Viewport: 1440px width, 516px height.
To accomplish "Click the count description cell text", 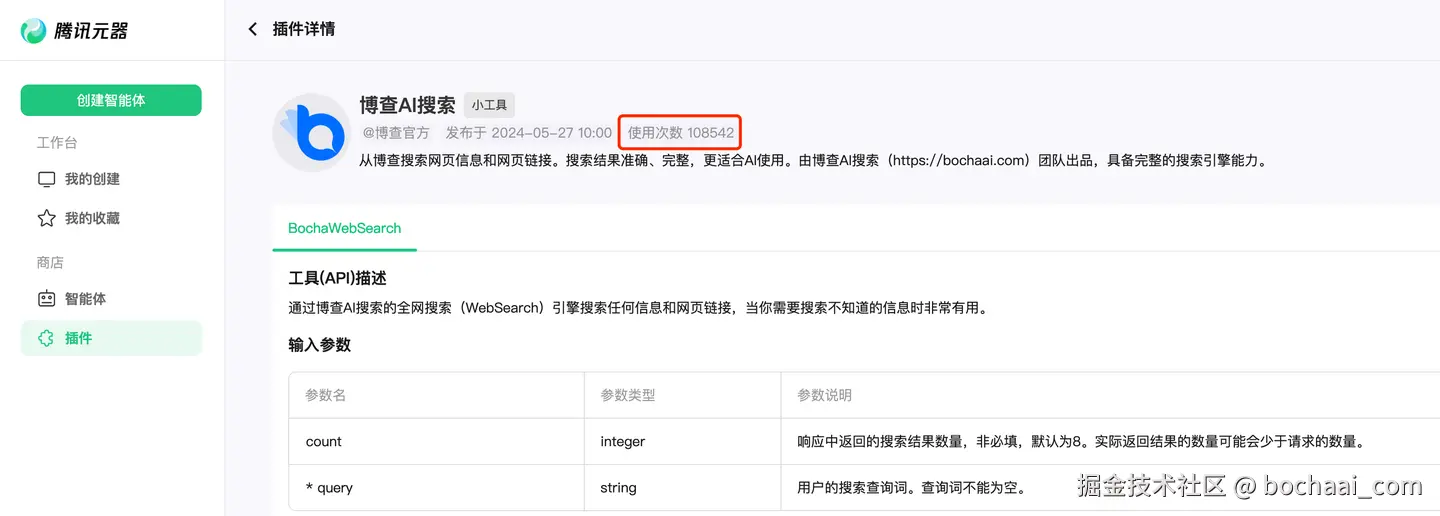I will (1081, 441).
